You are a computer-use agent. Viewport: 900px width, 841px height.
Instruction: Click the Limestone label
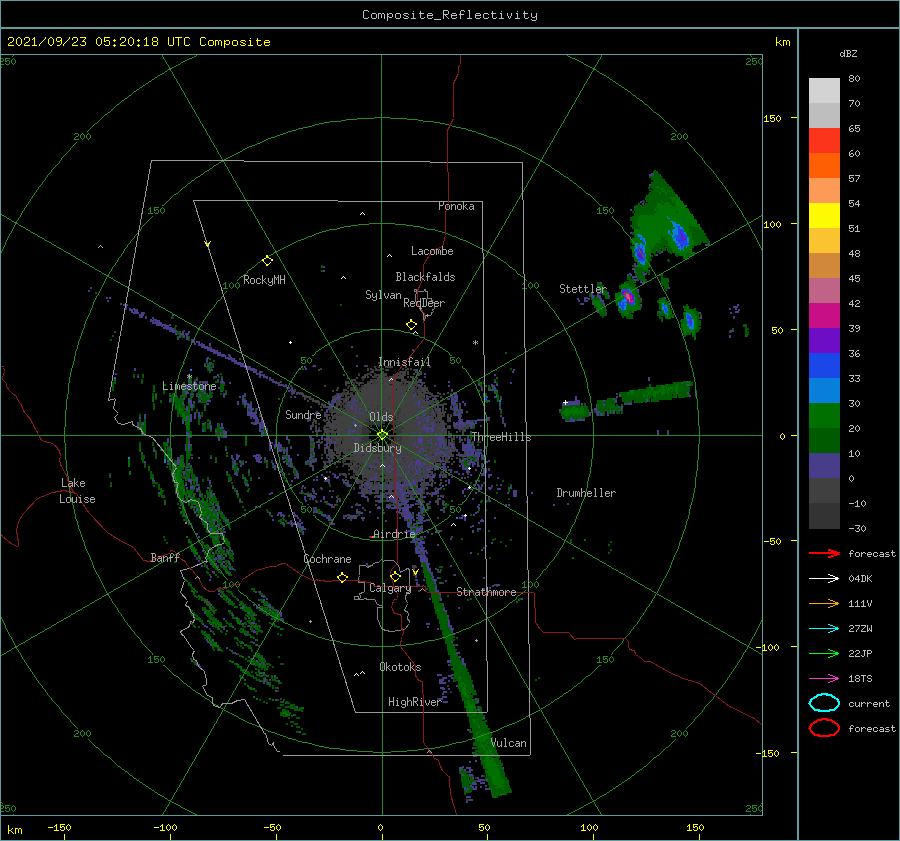tap(189, 386)
